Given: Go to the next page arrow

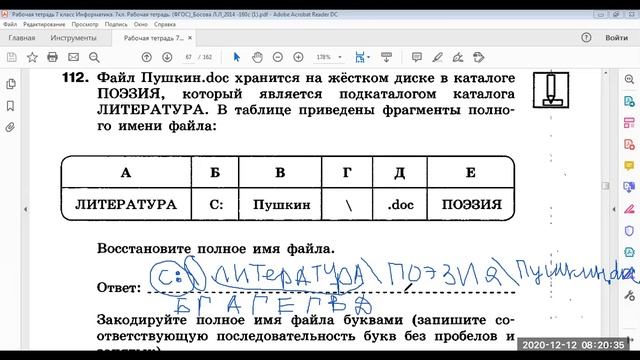Looking at the screenshot, I should (167, 57).
